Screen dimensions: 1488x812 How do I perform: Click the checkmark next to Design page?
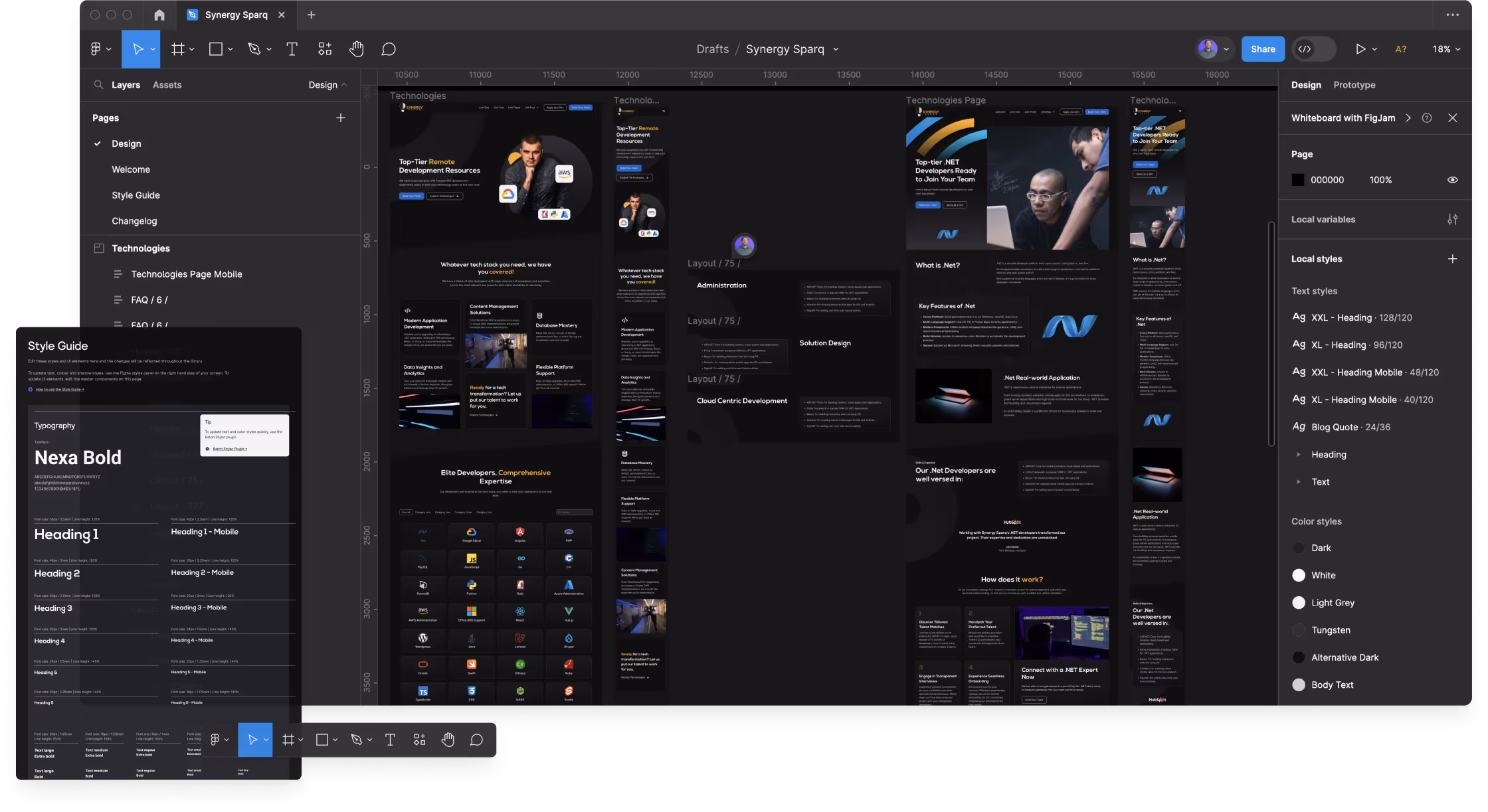coord(98,143)
